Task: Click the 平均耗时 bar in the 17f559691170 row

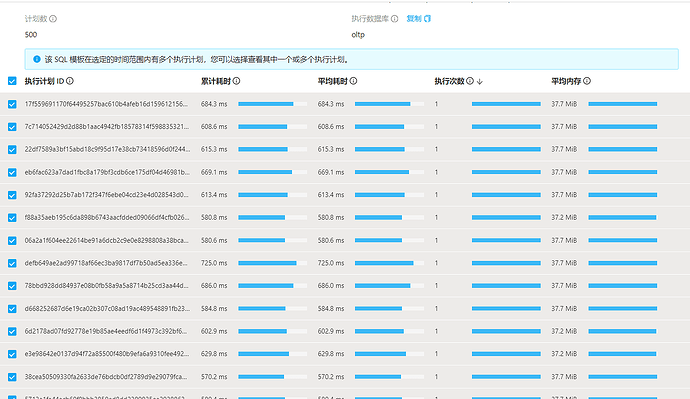Action: click(389, 104)
